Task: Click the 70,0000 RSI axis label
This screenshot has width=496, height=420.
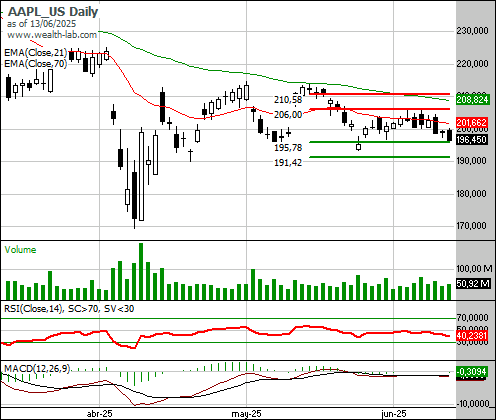Action: point(472,317)
